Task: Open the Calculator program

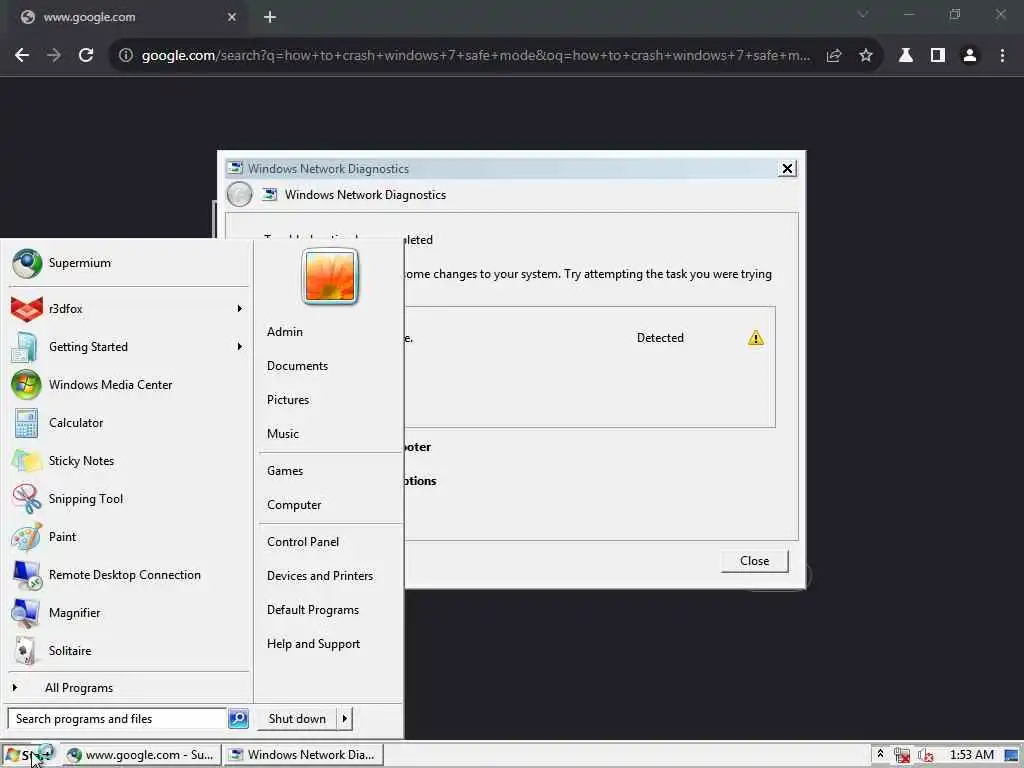Action: click(128, 423)
